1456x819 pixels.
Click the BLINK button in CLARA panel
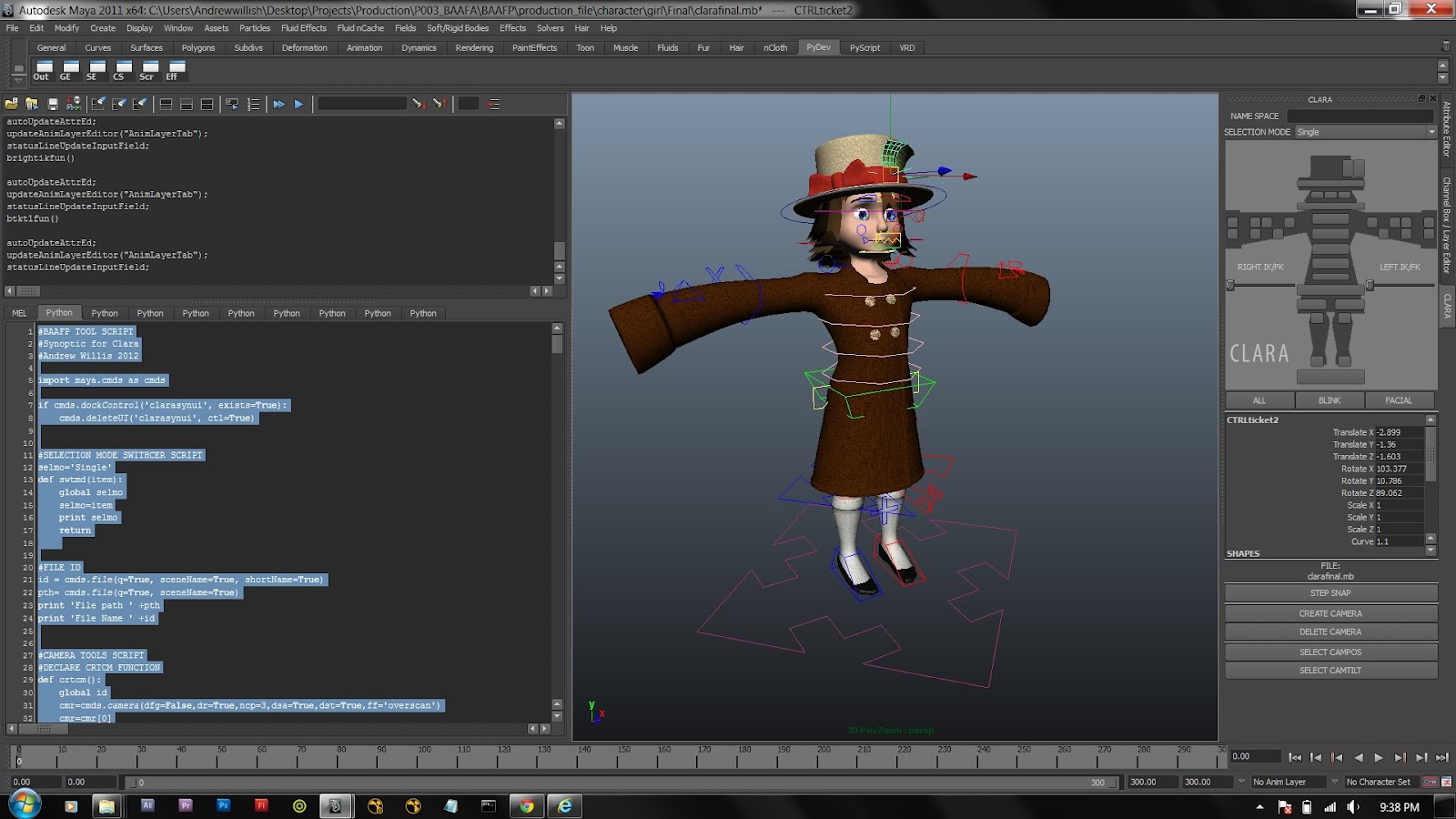(x=1328, y=399)
